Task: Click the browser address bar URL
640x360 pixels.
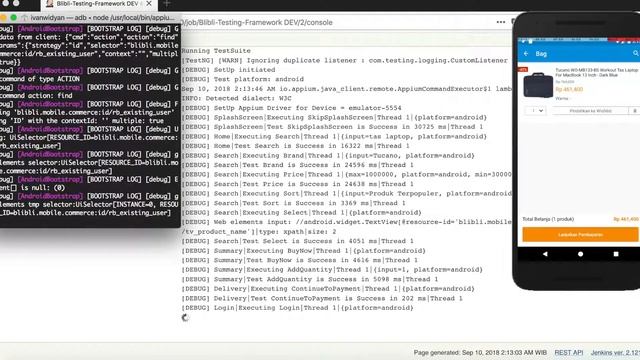Action: (256, 22)
